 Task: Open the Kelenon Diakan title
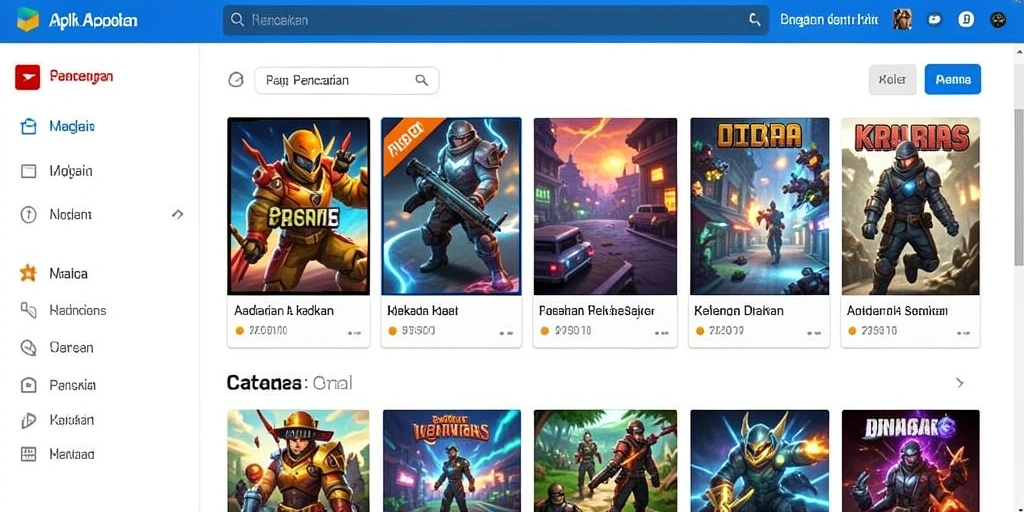tap(738, 311)
